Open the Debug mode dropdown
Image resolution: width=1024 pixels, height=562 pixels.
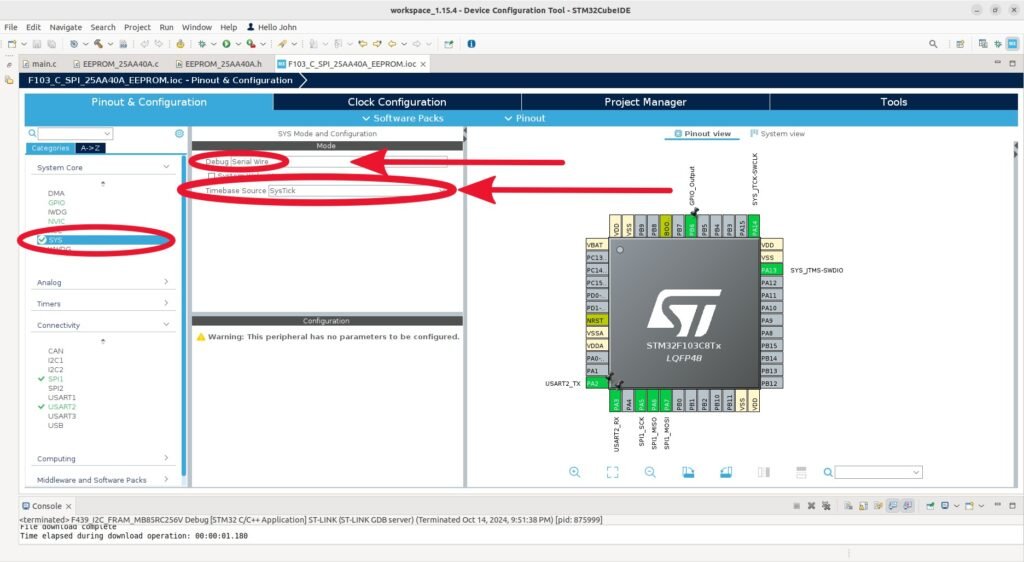[x=339, y=161]
